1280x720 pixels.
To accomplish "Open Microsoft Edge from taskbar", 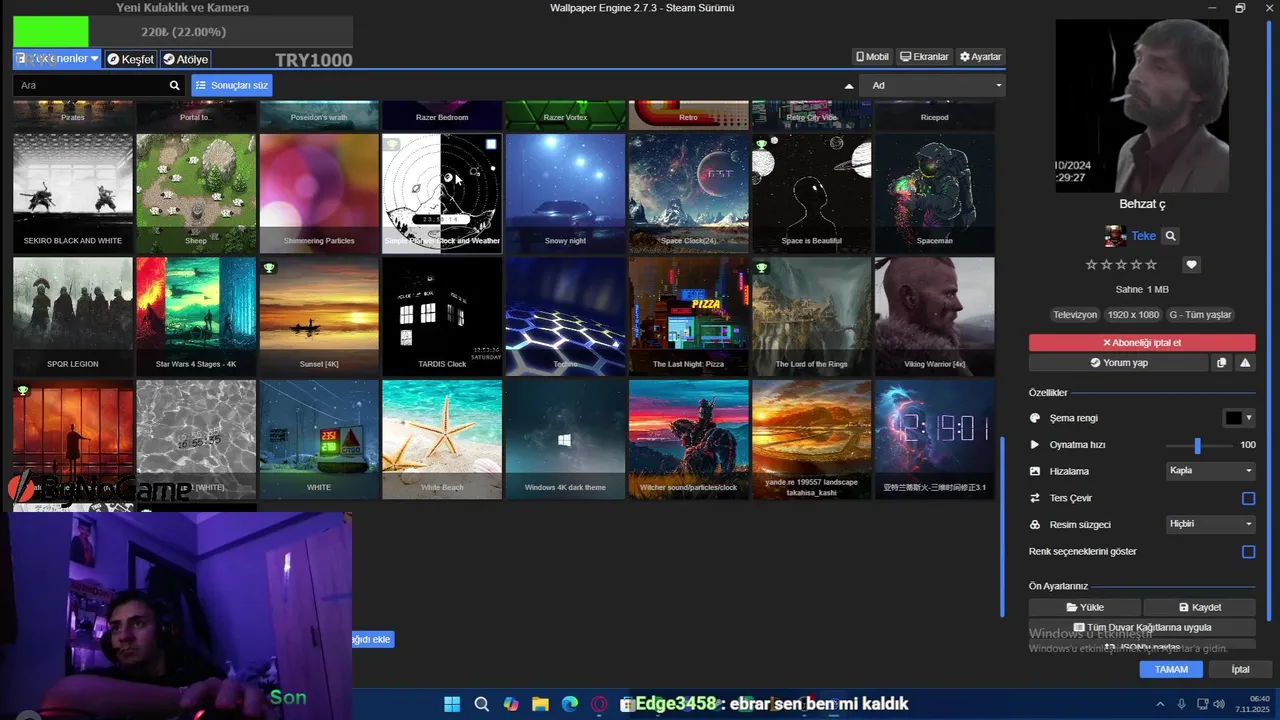I will [570, 704].
